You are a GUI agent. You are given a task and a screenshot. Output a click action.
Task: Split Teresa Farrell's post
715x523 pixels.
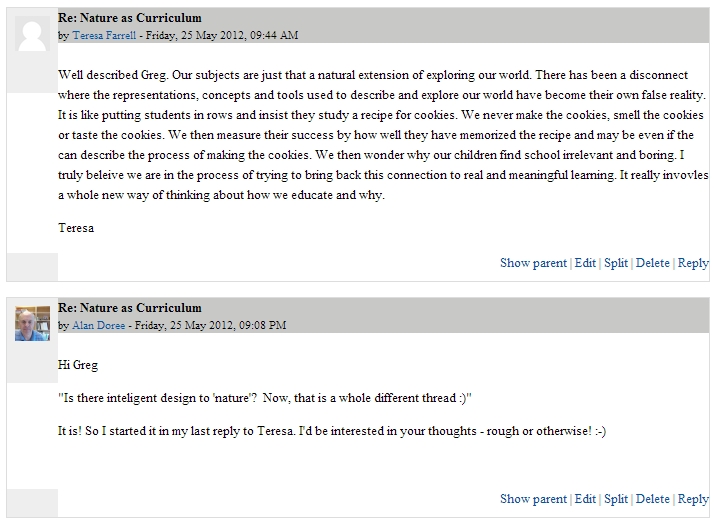(616, 263)
